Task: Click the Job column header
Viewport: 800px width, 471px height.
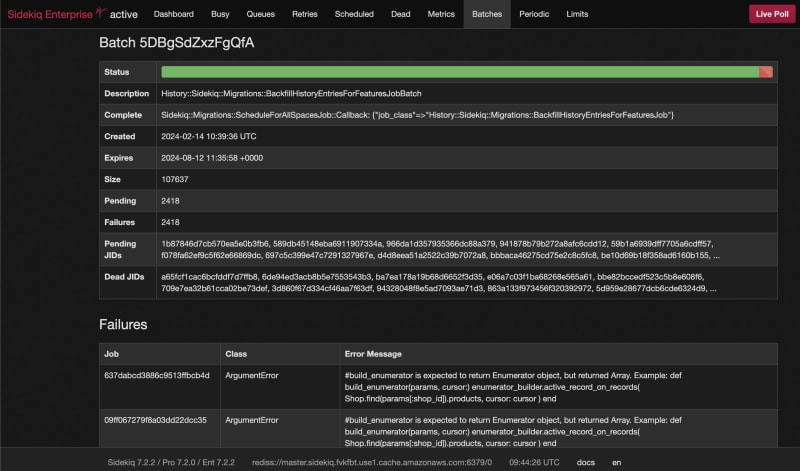Action: [x=111, y=354]
